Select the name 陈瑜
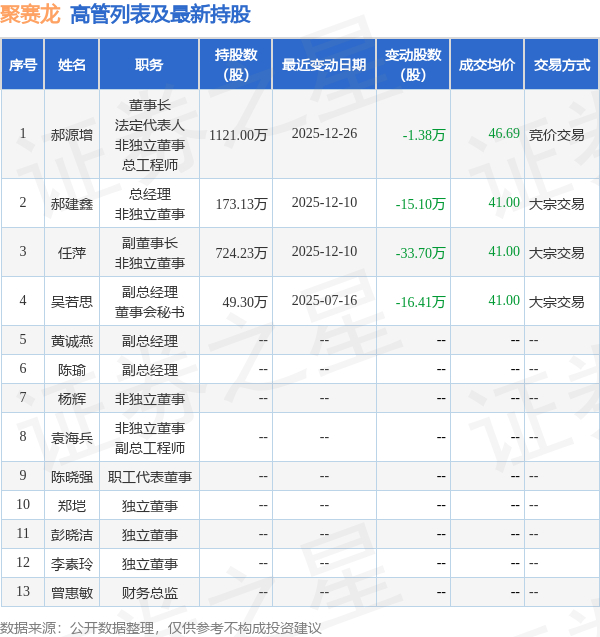This screenshot has width=600, height=637. (71, 370)
